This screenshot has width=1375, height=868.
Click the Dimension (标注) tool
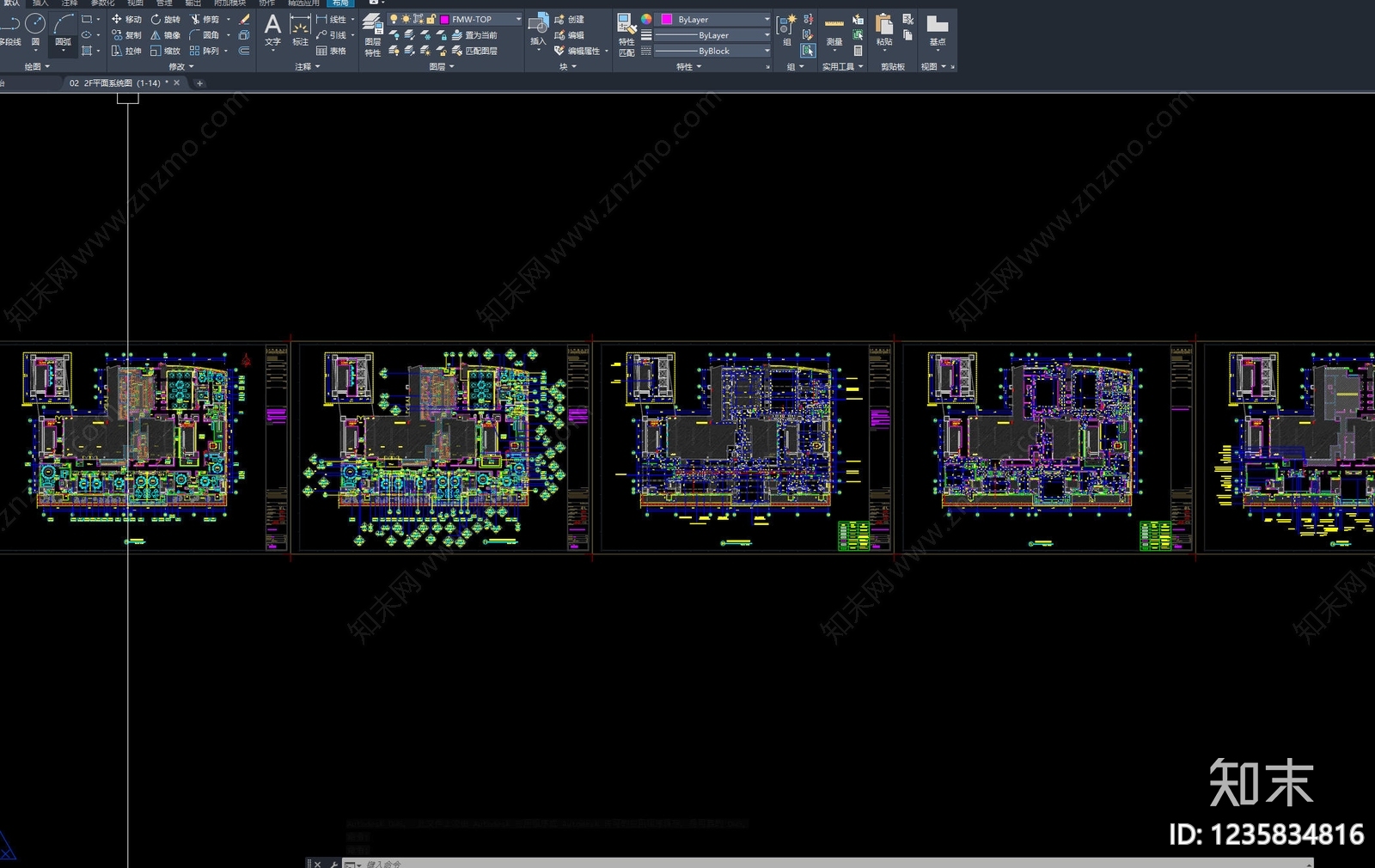300,30
